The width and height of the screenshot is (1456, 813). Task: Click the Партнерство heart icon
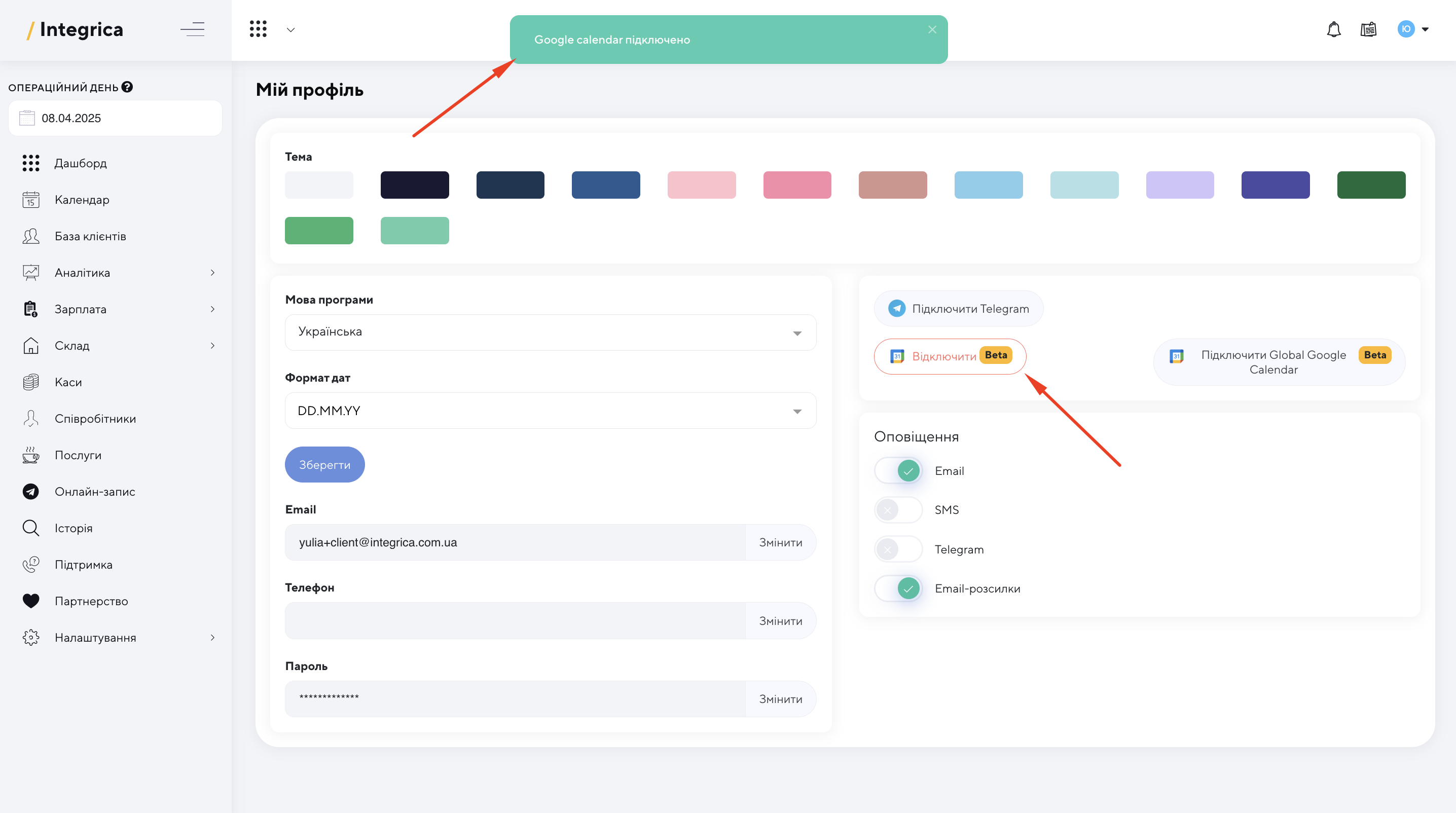tap(30, 601)
